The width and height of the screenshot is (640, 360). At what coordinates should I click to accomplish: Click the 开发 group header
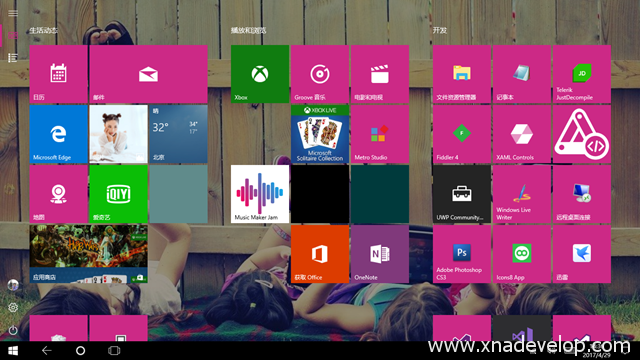pyautogui.click(x=440, y=31)
